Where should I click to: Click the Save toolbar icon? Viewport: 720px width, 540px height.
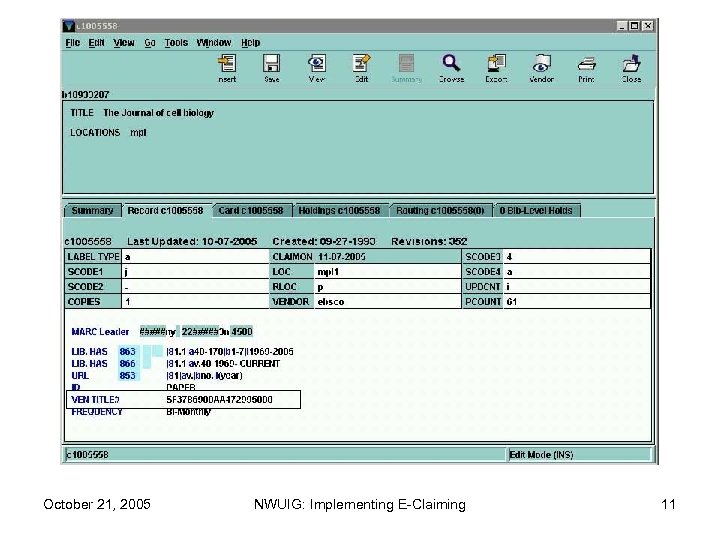click(271, 68)
